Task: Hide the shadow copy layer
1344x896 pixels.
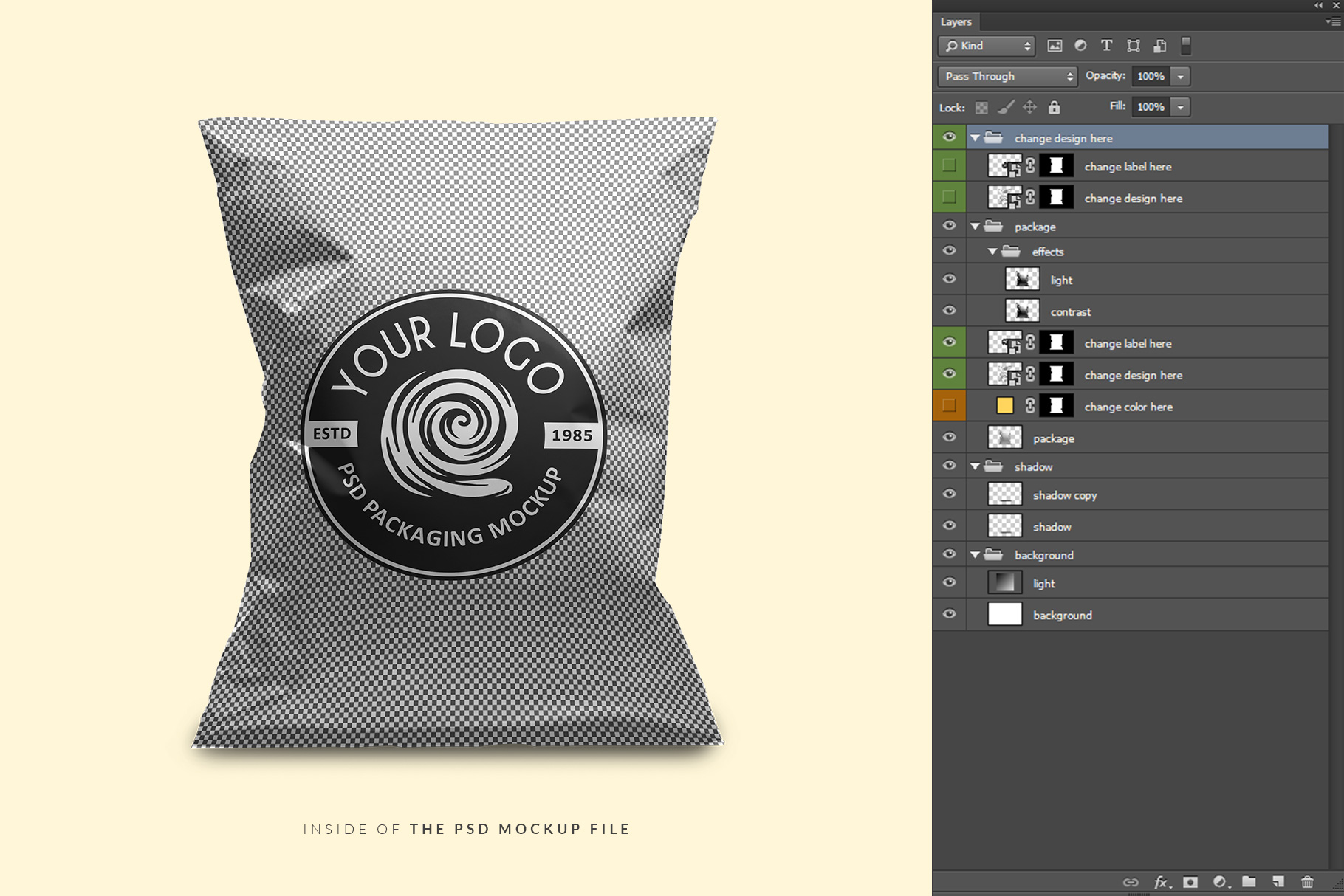Action: click(950, 494)
